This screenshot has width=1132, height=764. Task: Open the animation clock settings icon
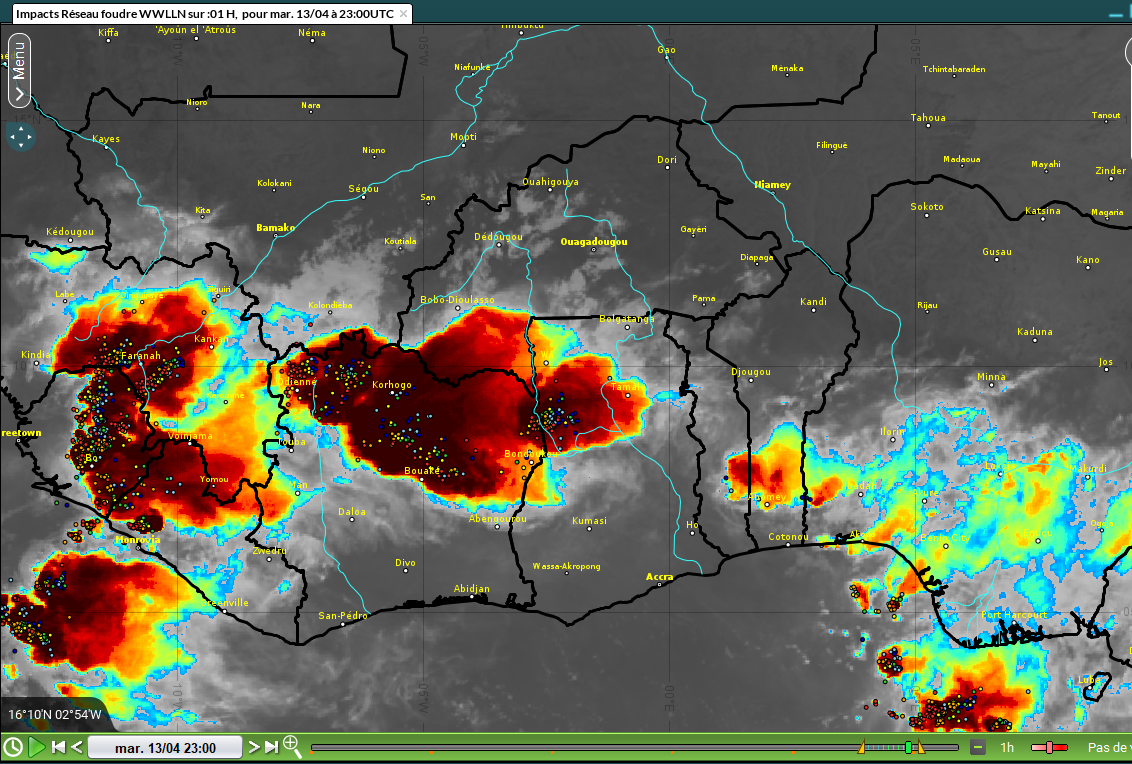click(x=12, y=747)
